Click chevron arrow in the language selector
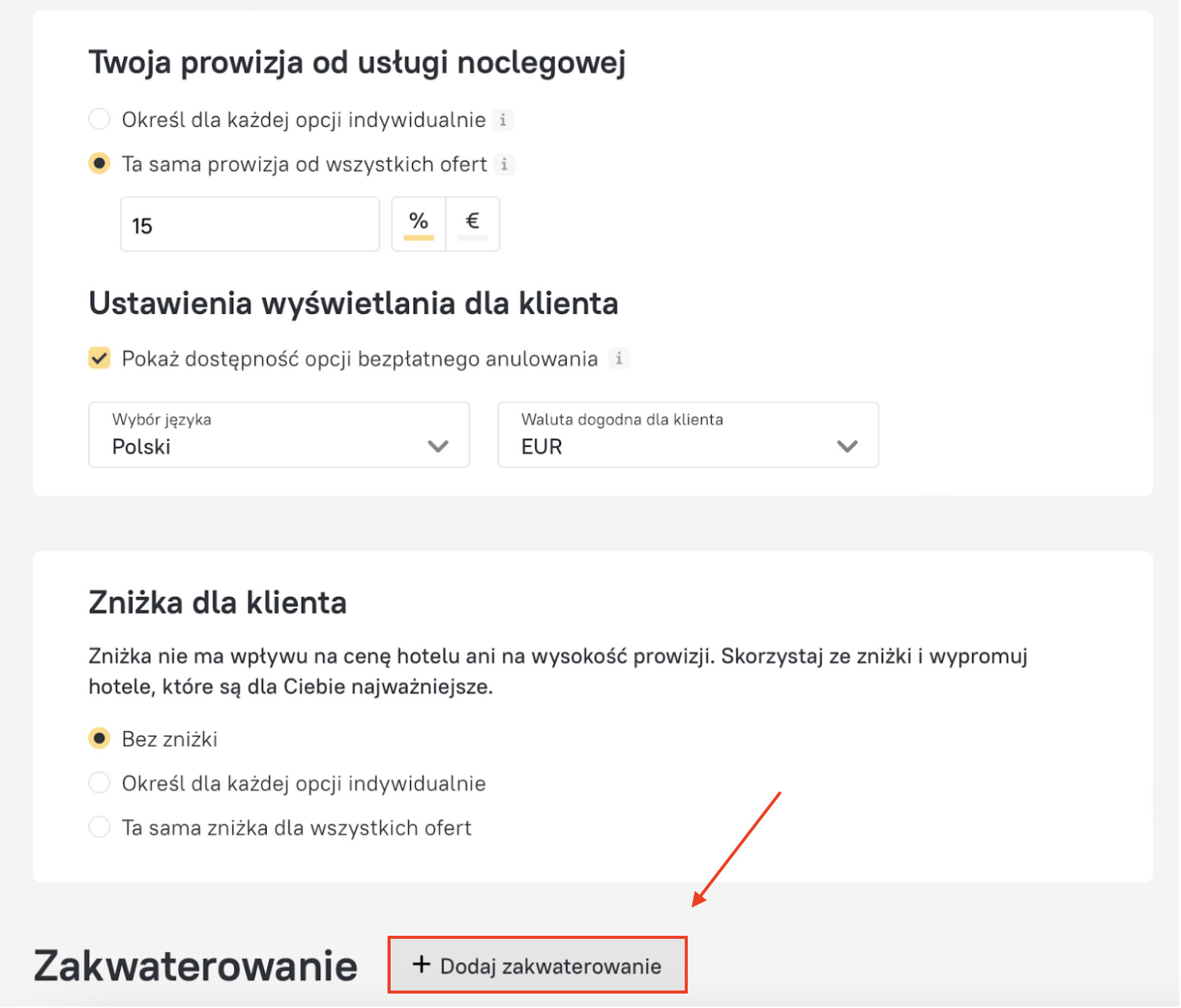The image size is (1181, 1008). pos(438,446)
